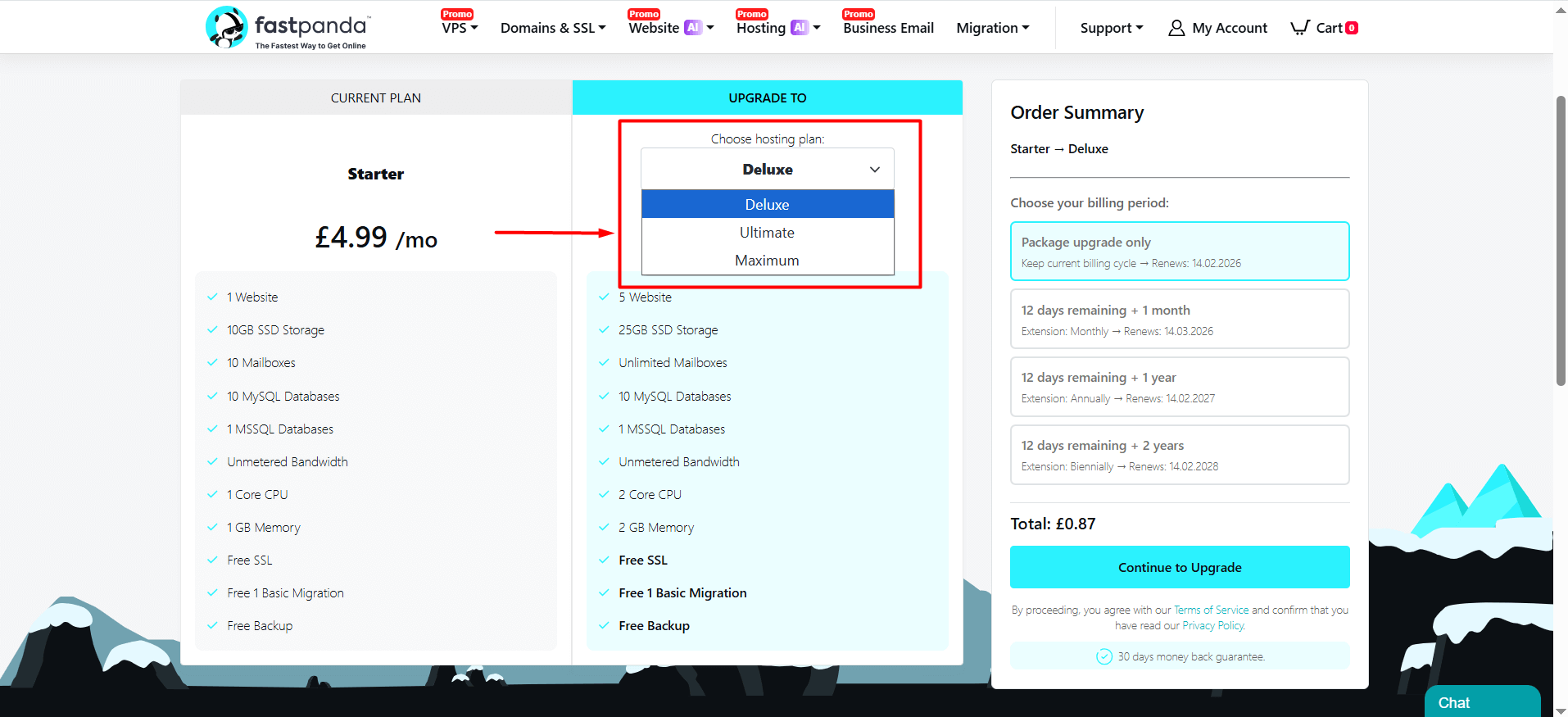This screenshot has width=1568, height=717.
Task: Choose 12 days remaining + 1 month
Action: point(1179,320)
